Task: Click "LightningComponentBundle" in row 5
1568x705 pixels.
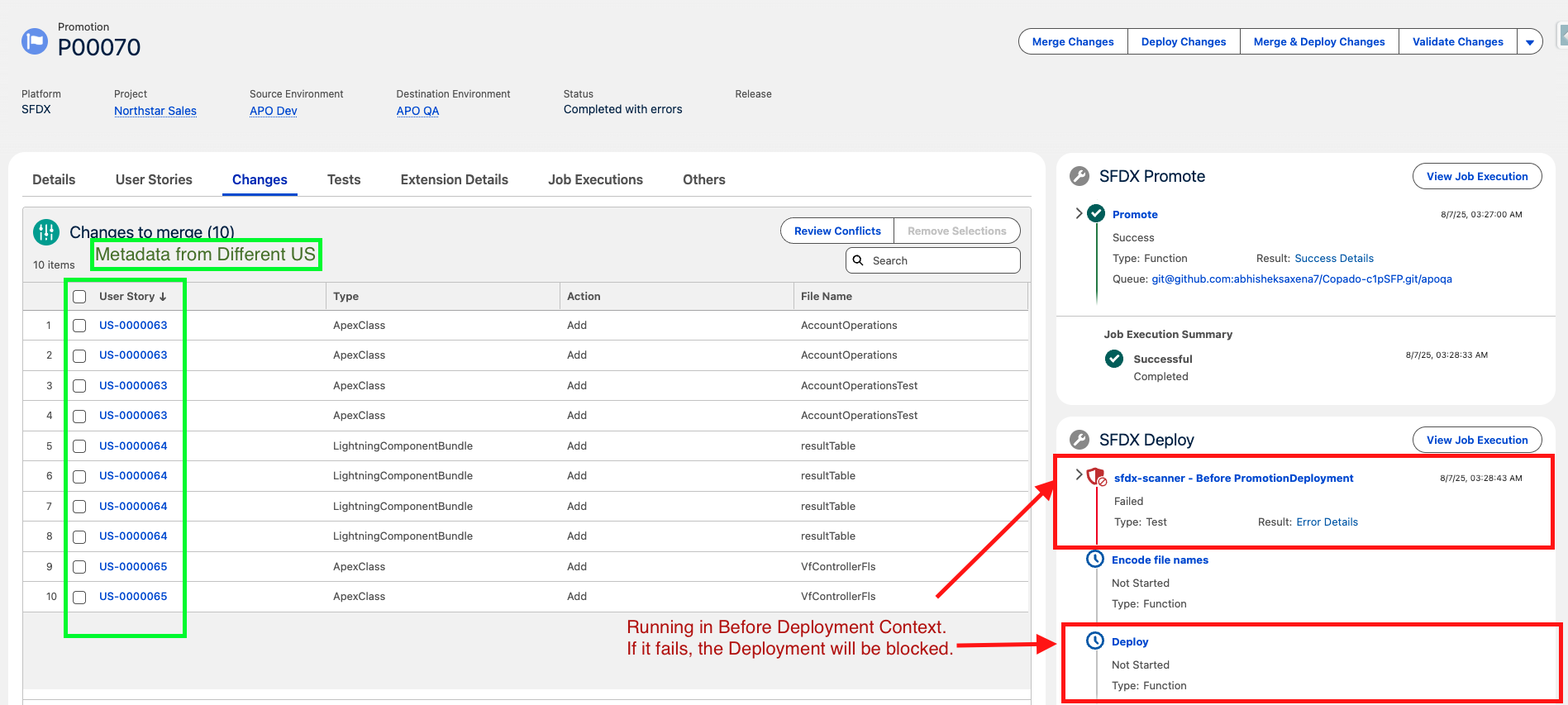Action: [403, 446]
